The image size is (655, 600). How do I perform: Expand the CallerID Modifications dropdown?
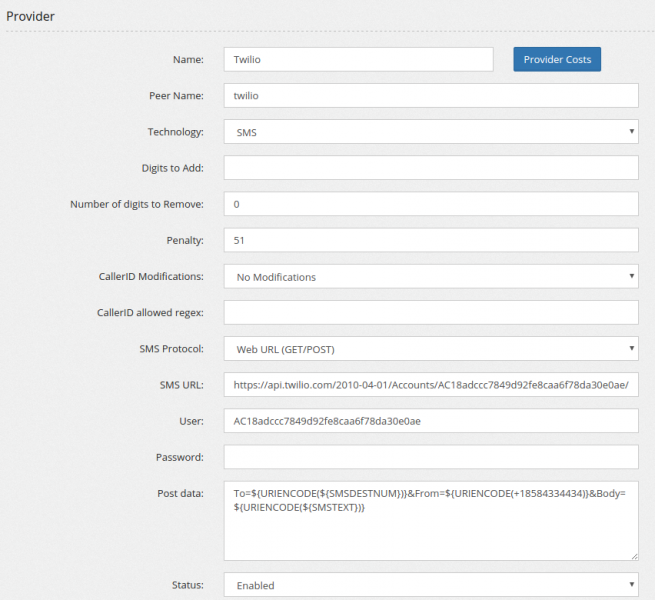[x=430, y=277]
